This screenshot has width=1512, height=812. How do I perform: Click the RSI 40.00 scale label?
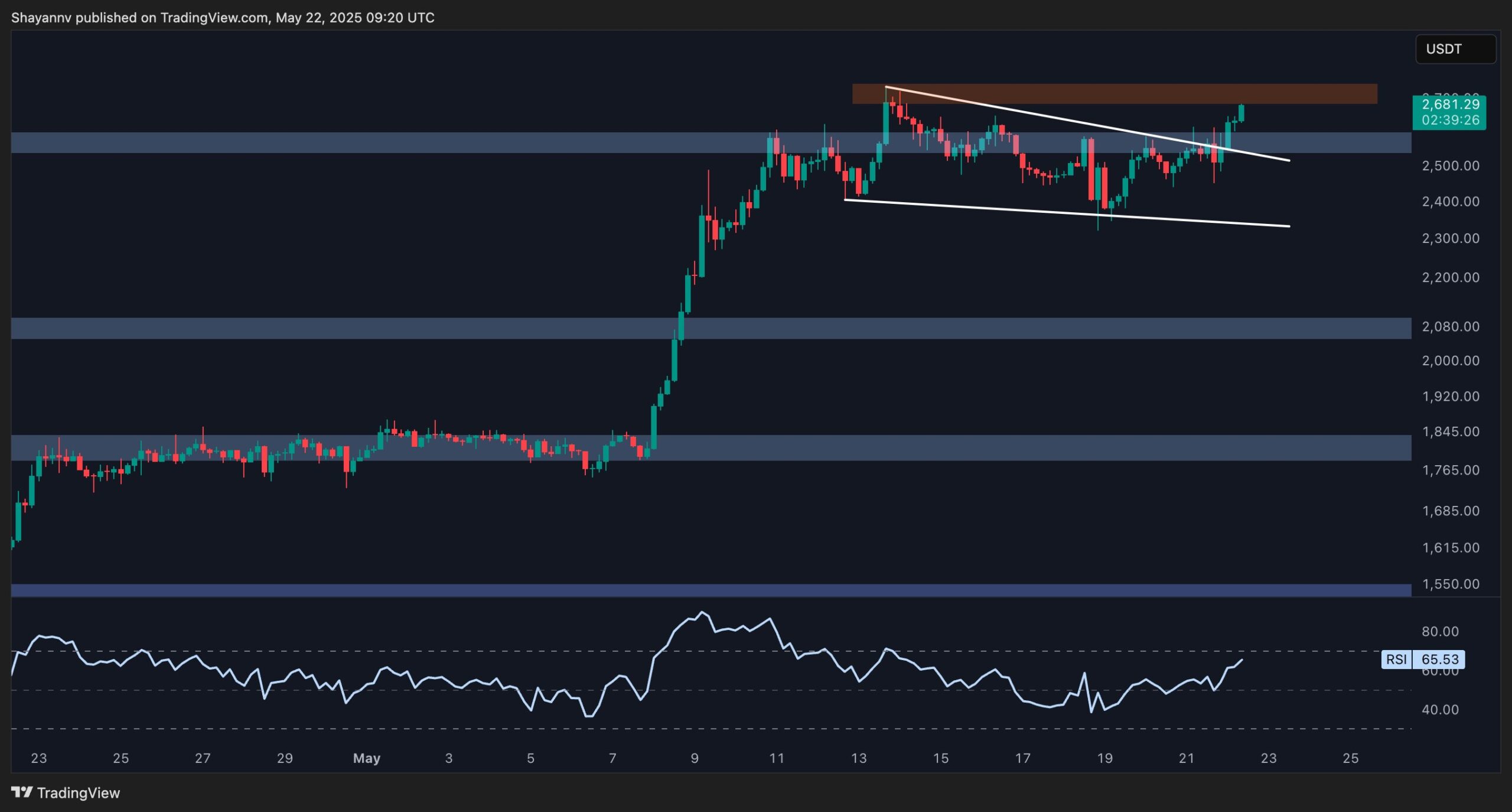[1440, 709]
